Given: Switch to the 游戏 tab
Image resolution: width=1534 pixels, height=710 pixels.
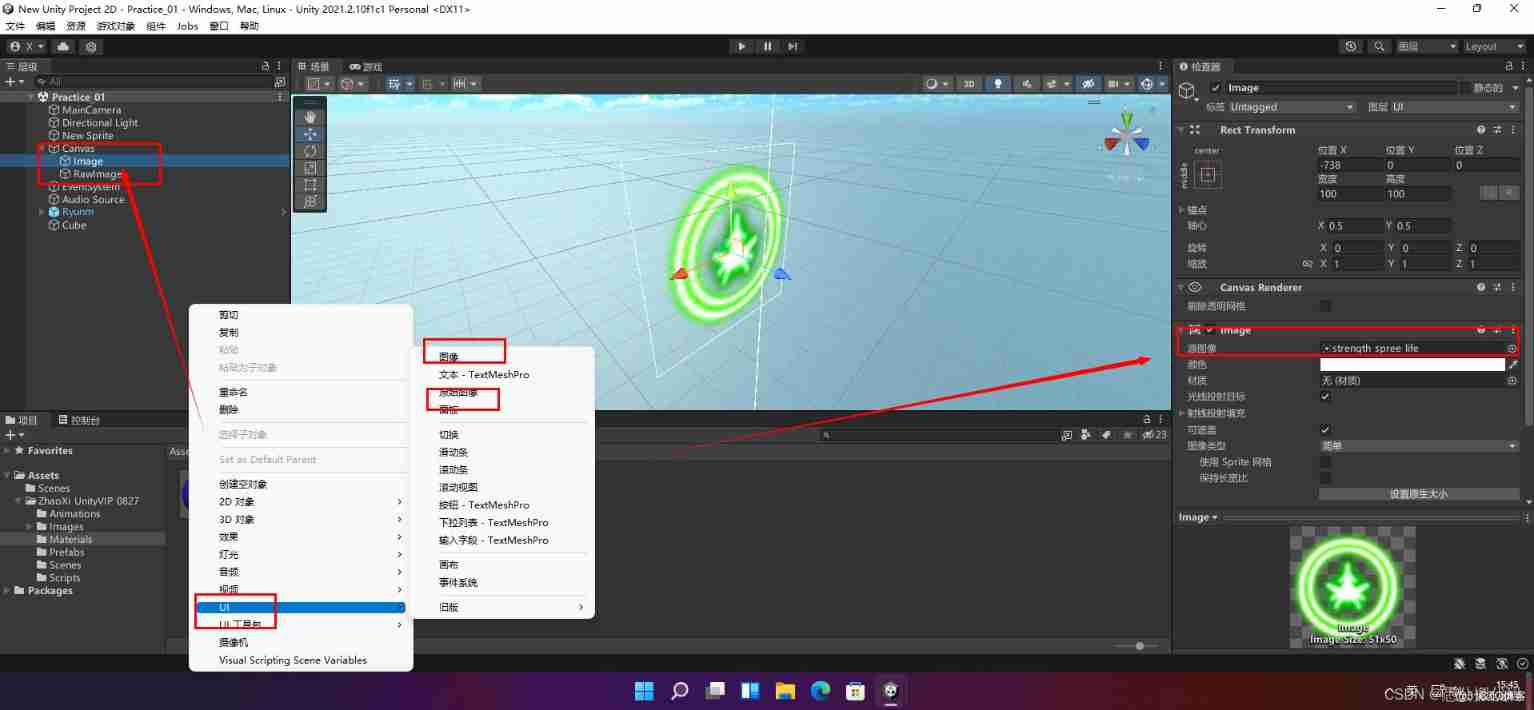Looking at the screenshot, I should [x=365, y=66].
